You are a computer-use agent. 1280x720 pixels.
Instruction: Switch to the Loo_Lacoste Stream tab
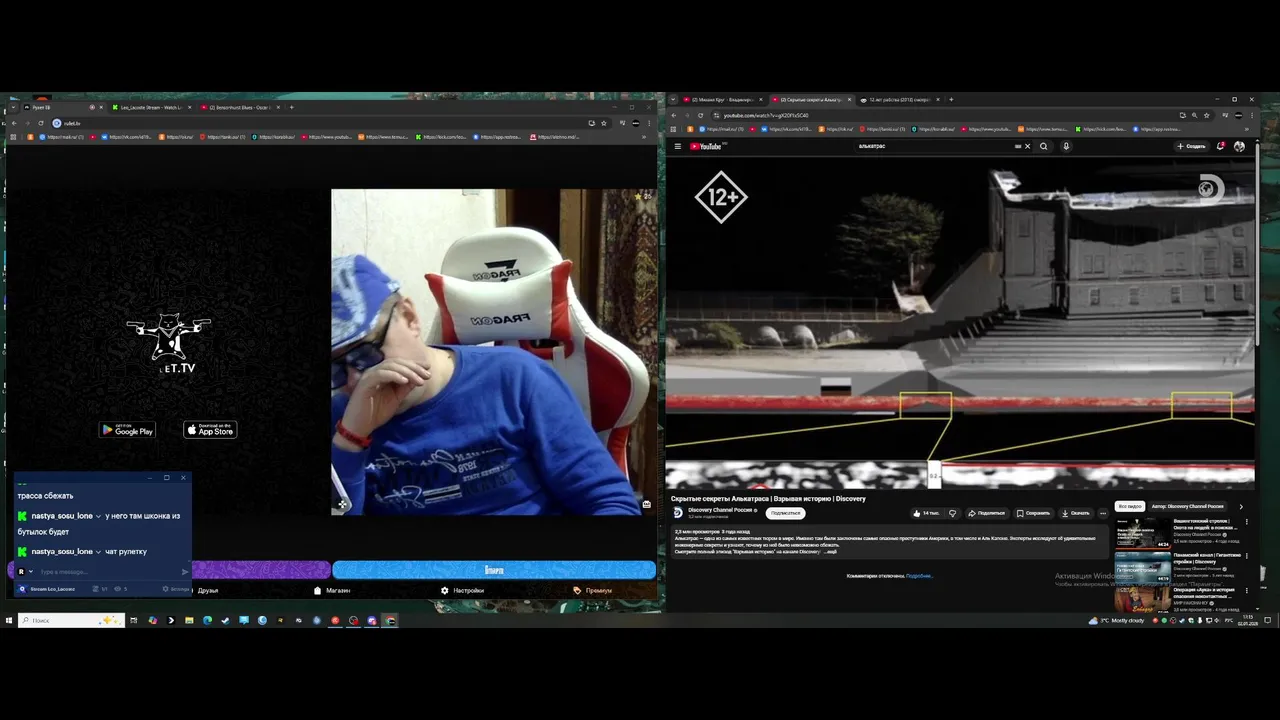[150, 107]
